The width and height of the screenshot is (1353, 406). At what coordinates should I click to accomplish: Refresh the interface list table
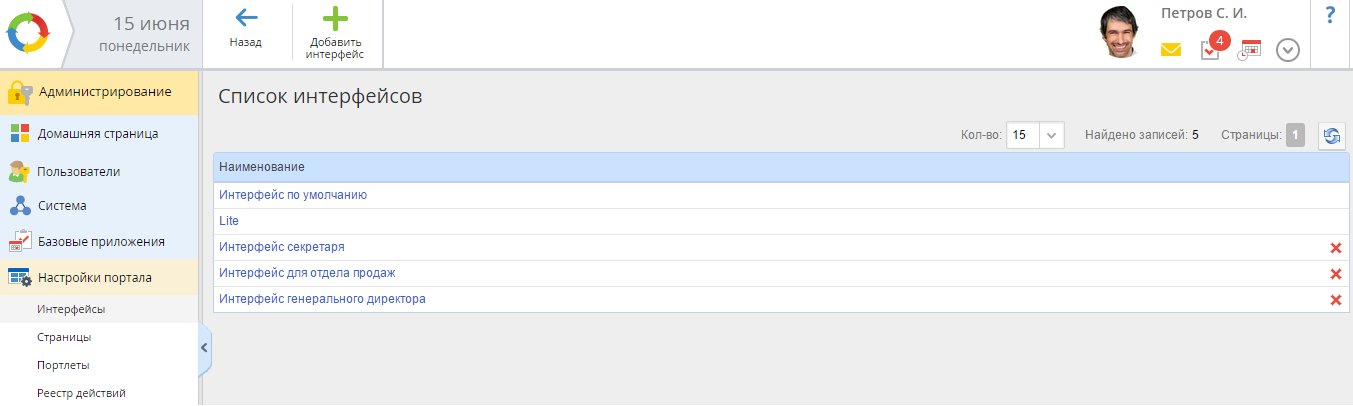1331,135
